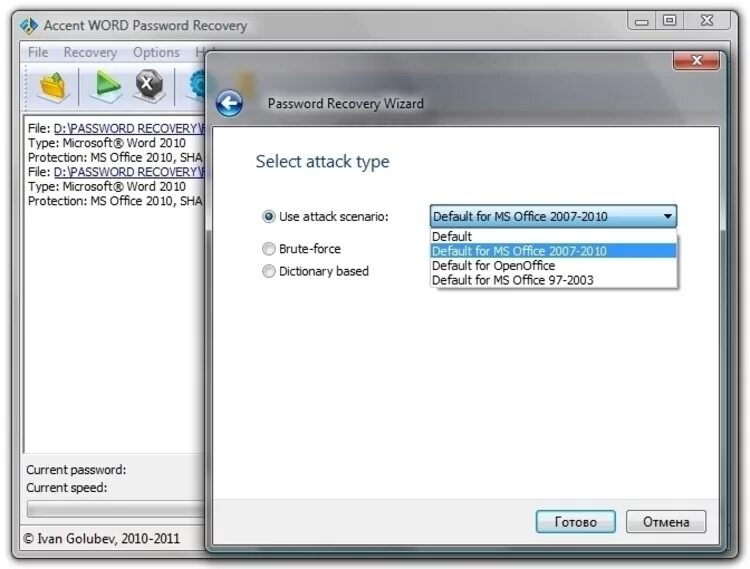Select the Brute-force radio button
The image size is (750, 569).
click(269, 249)
